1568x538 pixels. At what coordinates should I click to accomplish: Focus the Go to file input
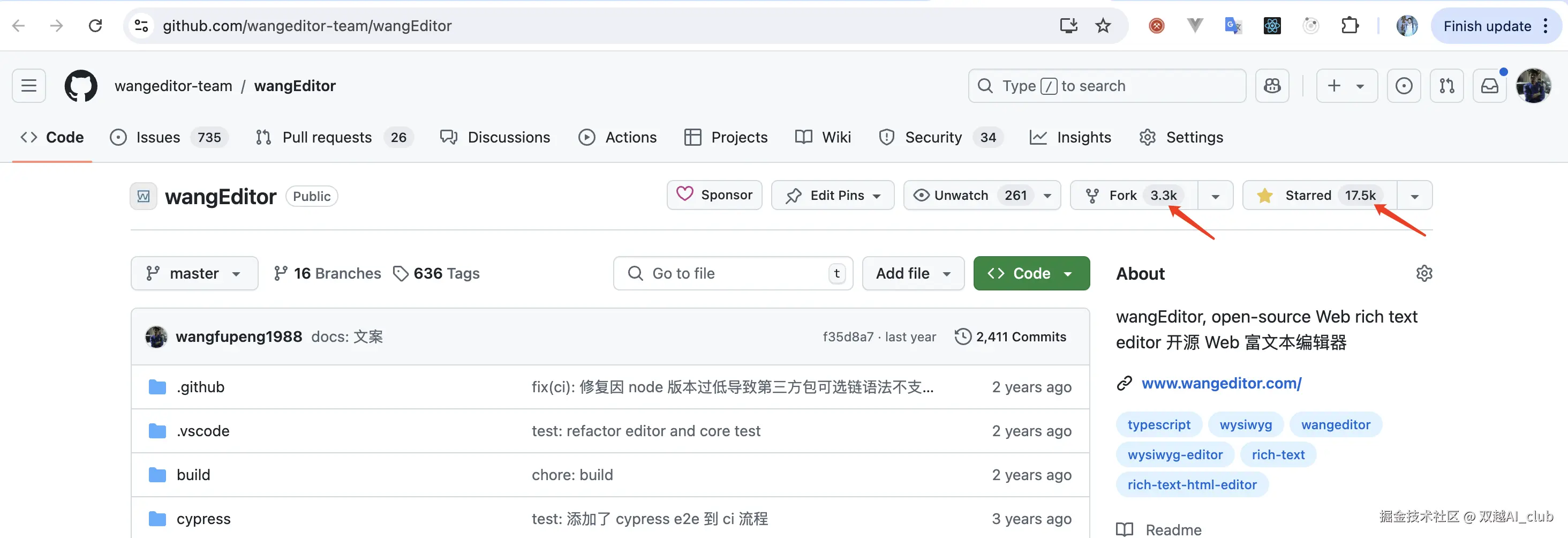[x=733, y=273]
